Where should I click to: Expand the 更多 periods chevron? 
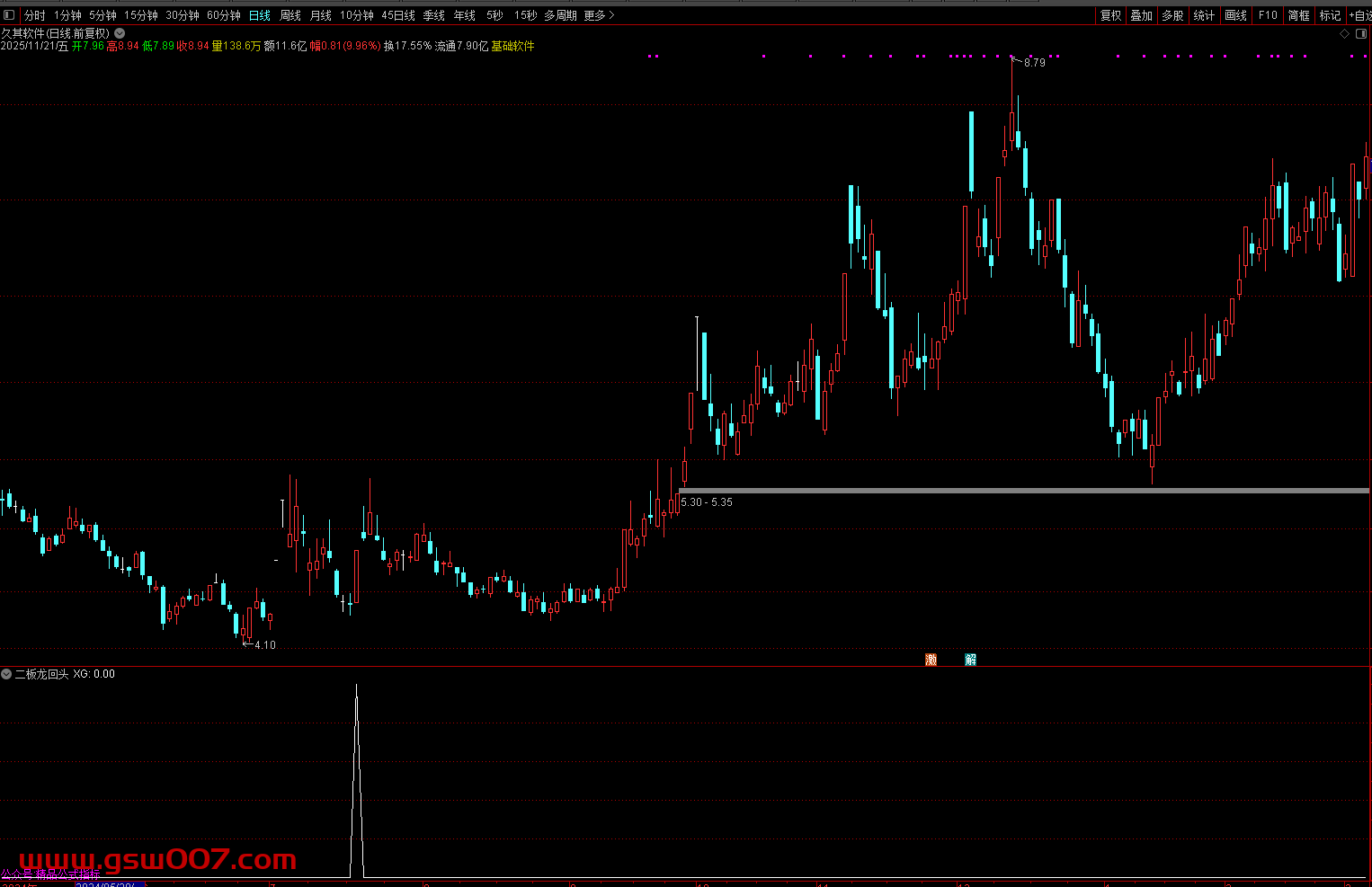coord(612,15)
